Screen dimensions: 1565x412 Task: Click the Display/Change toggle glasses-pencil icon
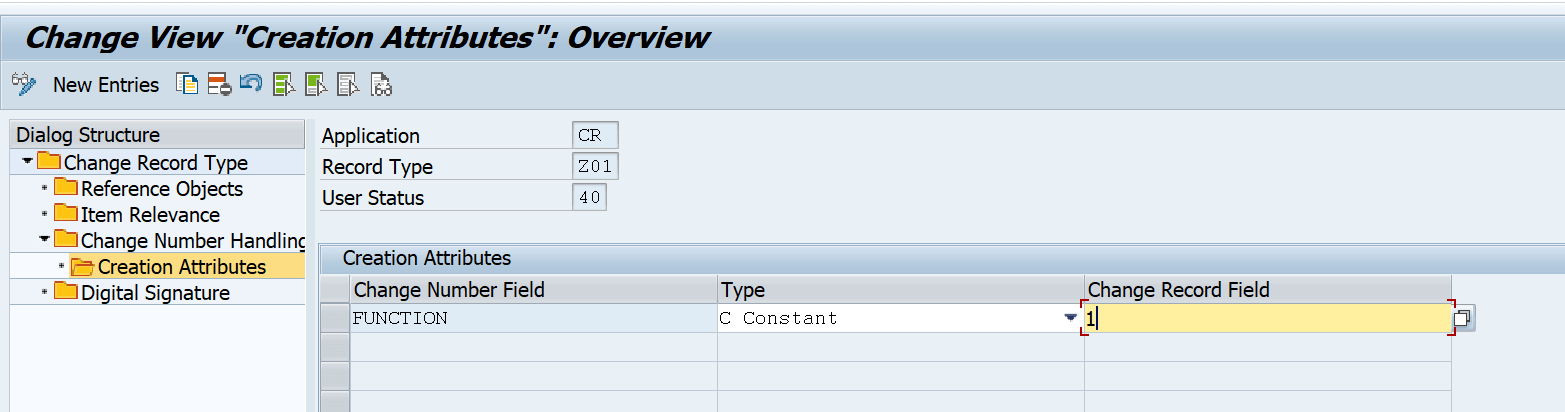(24, 84)
